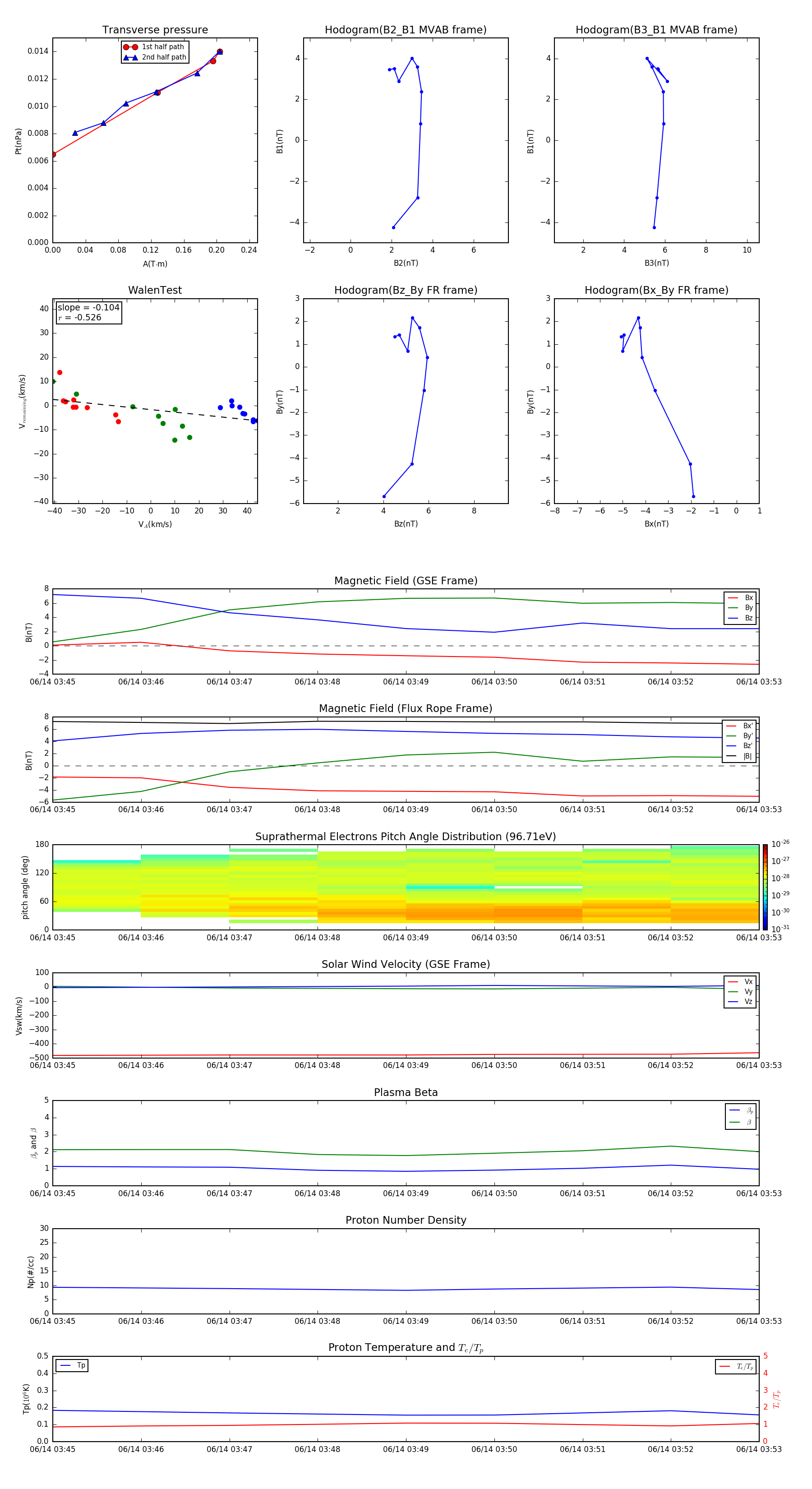This screenshot has width=812, height=1489.
Task: Click the "Bx'" legend entry in Flux Rope plot
Action: pyautogui.click(x=740, y=726)
